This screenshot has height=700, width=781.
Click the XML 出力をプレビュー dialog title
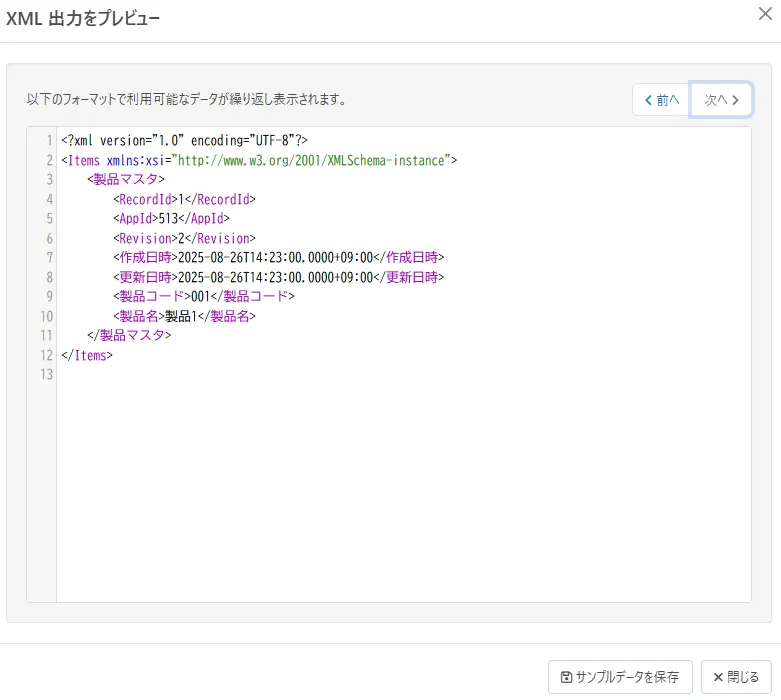[83, 18]
